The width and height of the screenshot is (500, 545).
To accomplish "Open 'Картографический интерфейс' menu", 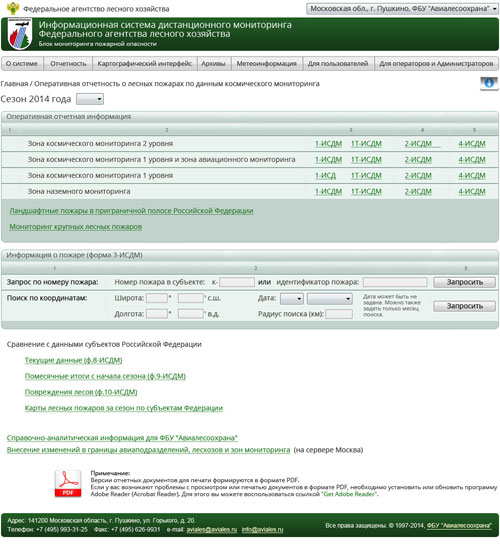I will 145,64.
